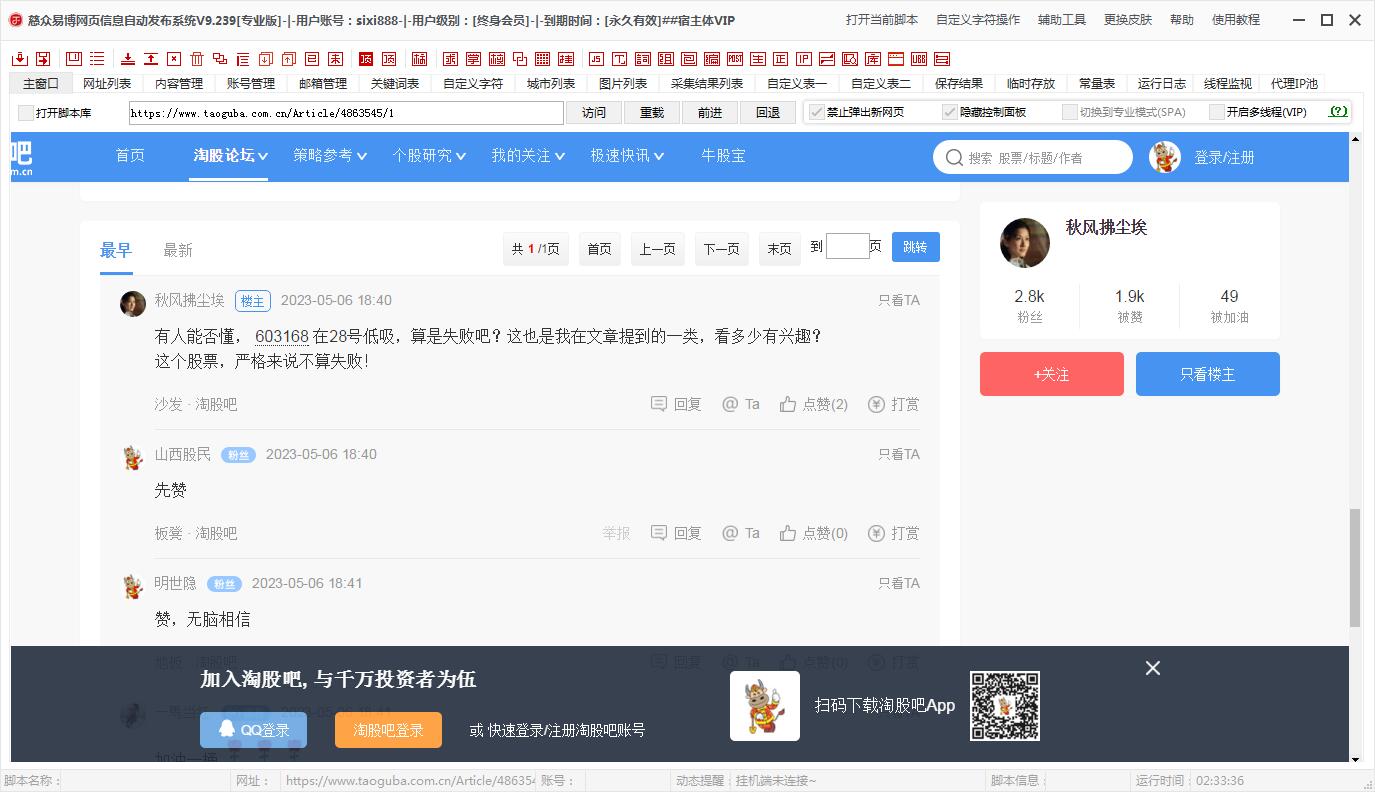This screenshot has height=792, width=1375.
Task: Click 回复 reply icon on 山西股民's comment
Action: (676, 533)
